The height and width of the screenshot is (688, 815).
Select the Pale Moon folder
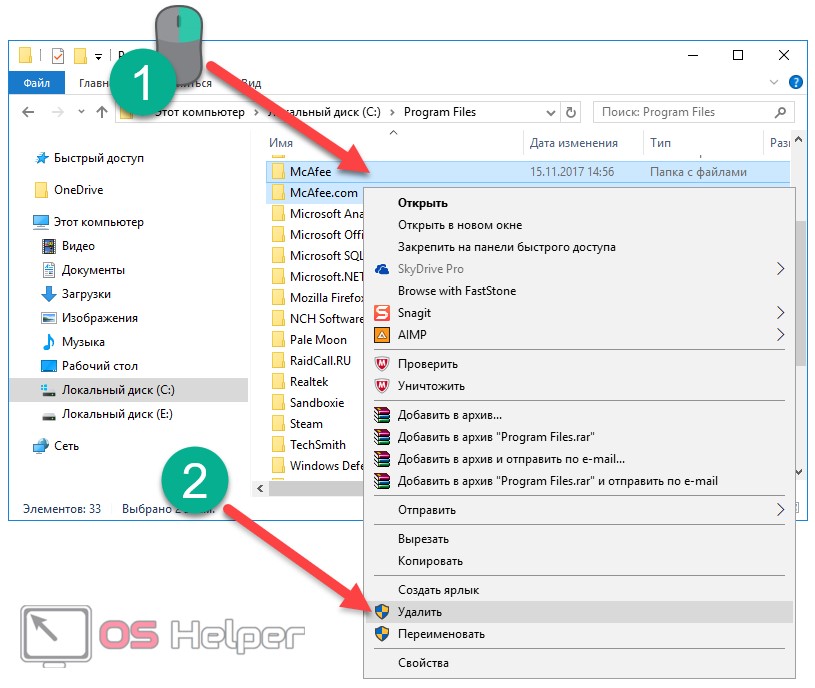tap(318, 340)
